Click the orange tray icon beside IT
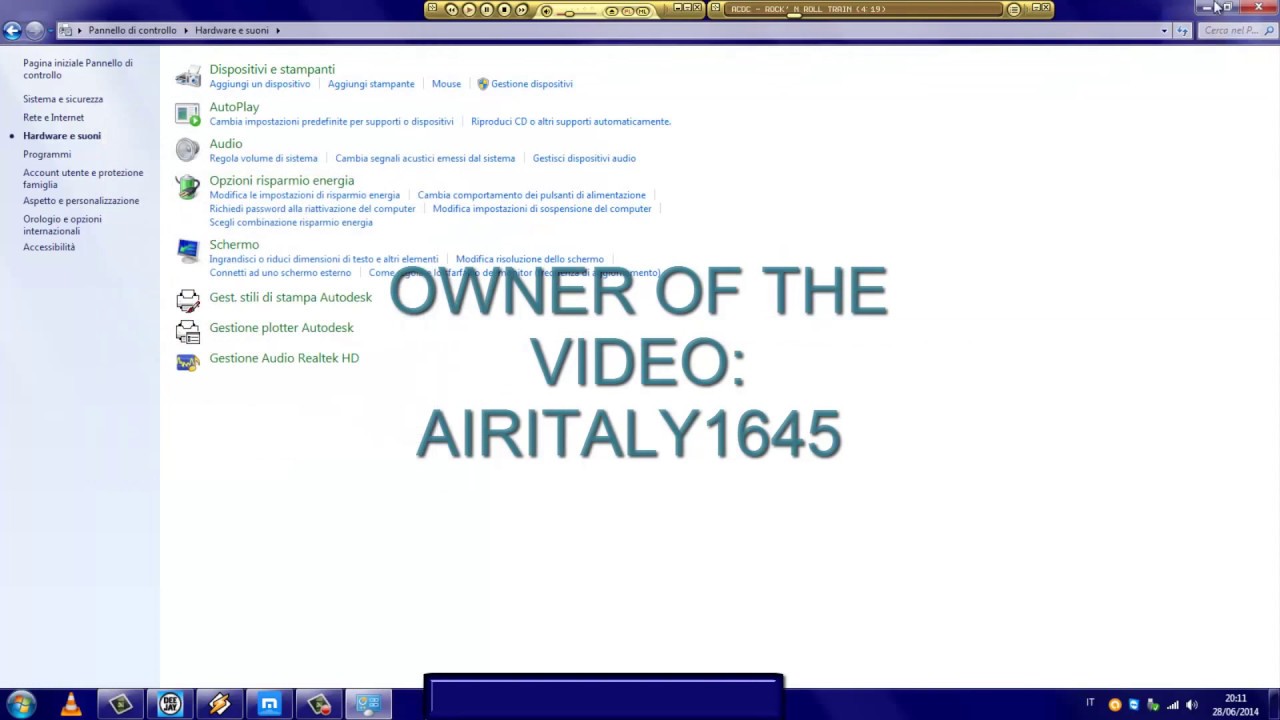This screenshot has height=720, width=1280. [1115, 705]
